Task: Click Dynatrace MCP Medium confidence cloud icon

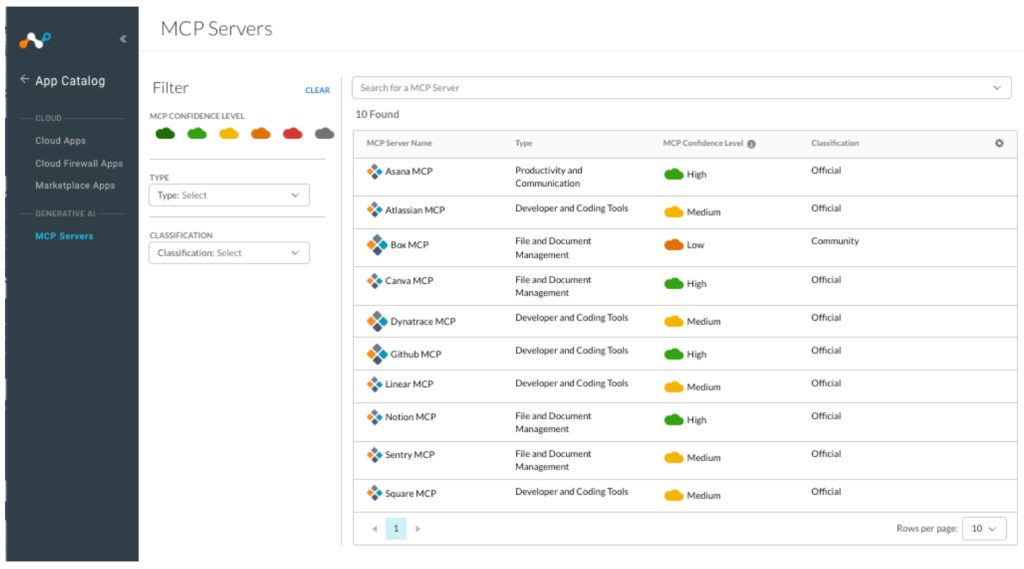Action: click(x=673, y=321)
